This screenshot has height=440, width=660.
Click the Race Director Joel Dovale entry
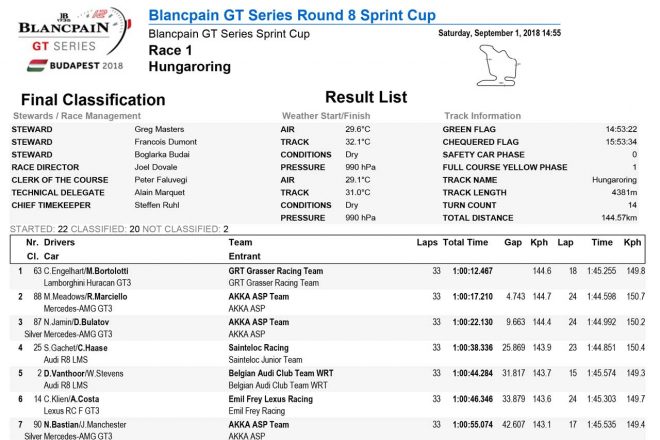157,166
